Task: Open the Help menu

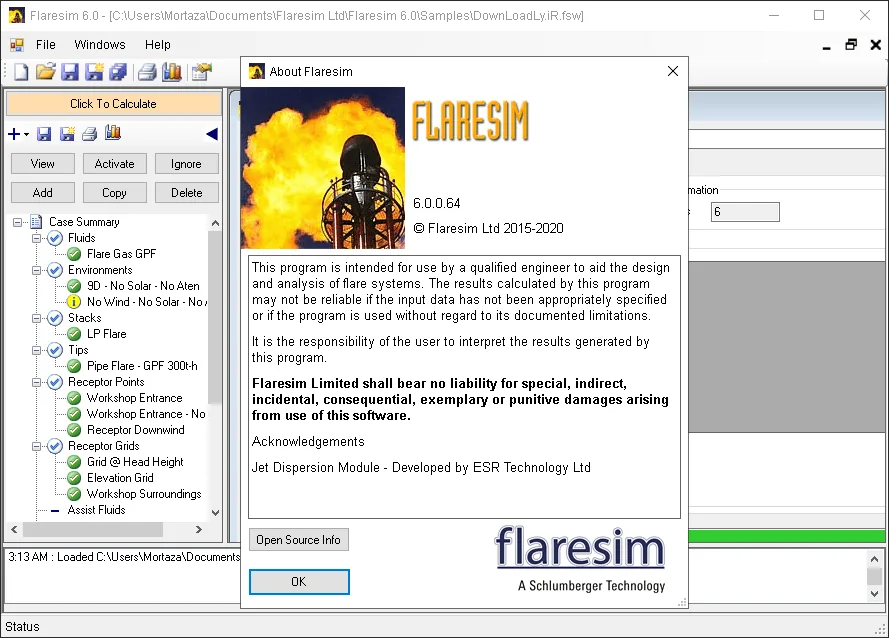Action: [158, 45]
